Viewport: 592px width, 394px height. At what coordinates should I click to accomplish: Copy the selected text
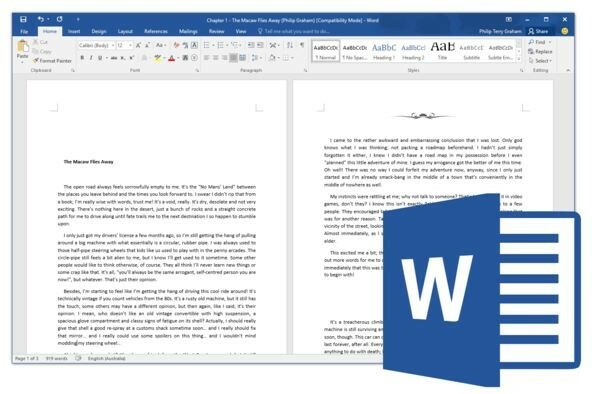click(x=42, y=51)
